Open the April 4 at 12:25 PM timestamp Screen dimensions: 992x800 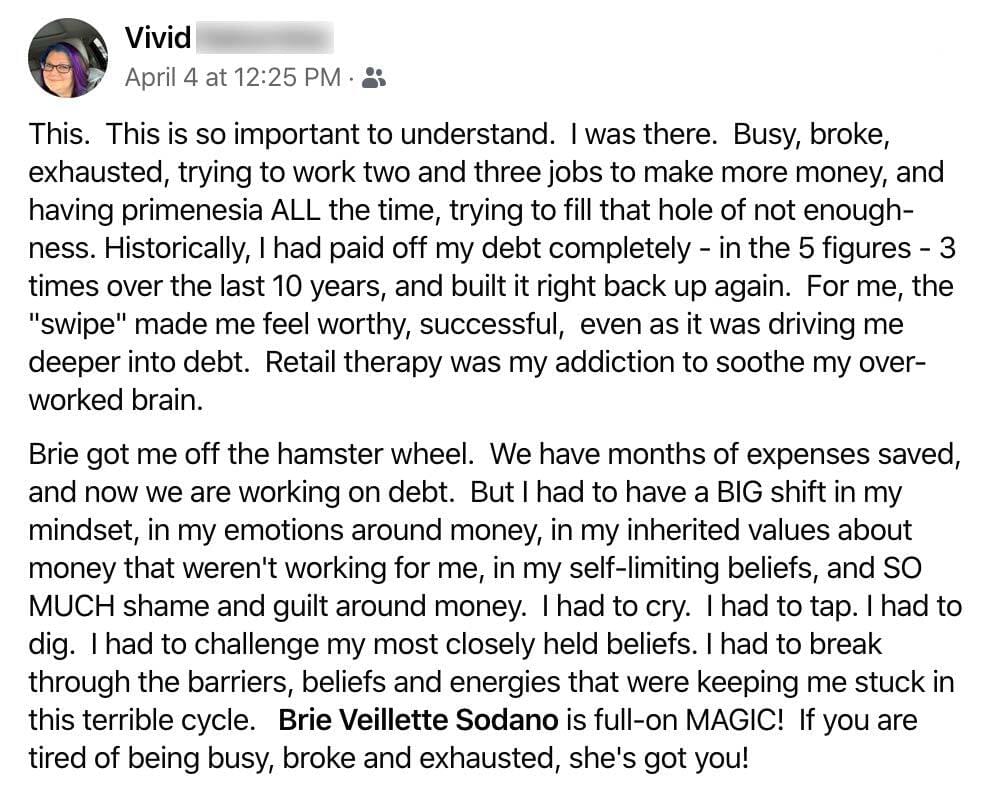tap(233, 77)
